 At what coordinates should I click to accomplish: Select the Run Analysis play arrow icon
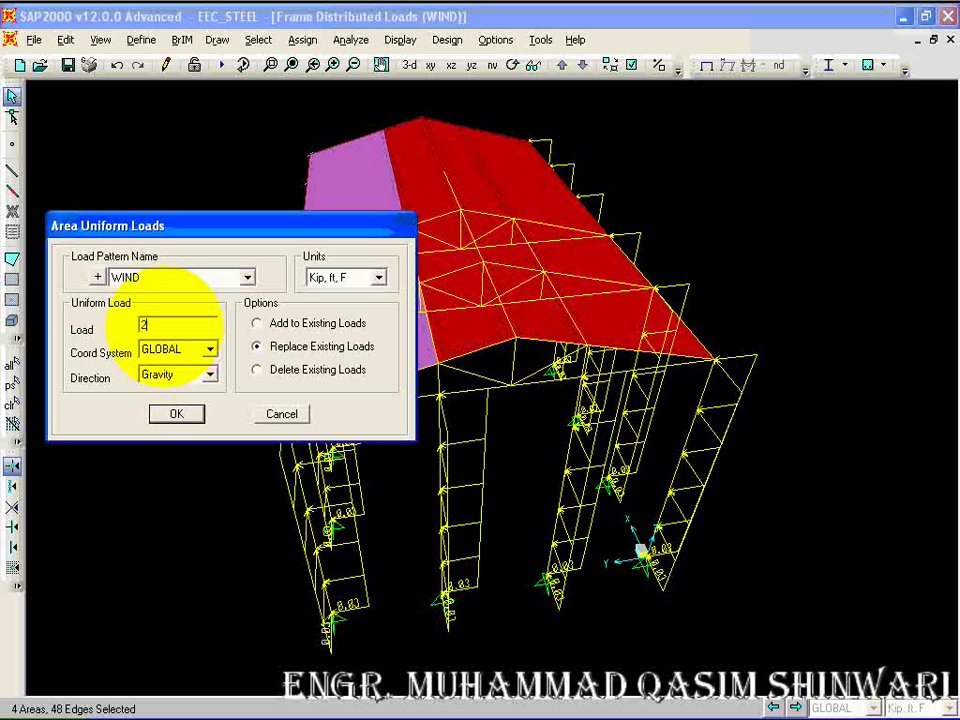tap(222, 64)
